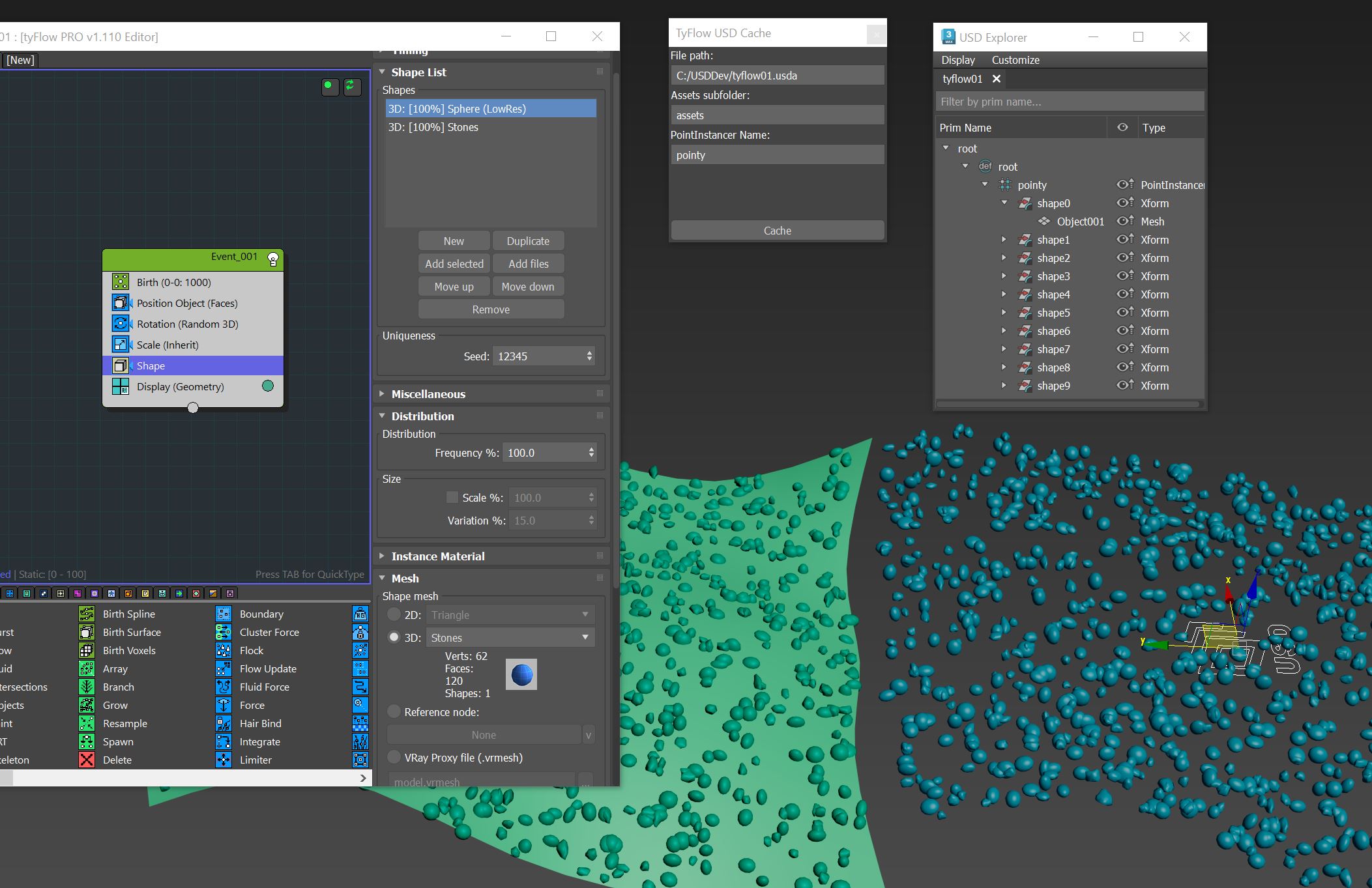Toggle visibility eye for shape3 prim
The width and height of the screenshot is (1372, 888).
point(1123,276)
